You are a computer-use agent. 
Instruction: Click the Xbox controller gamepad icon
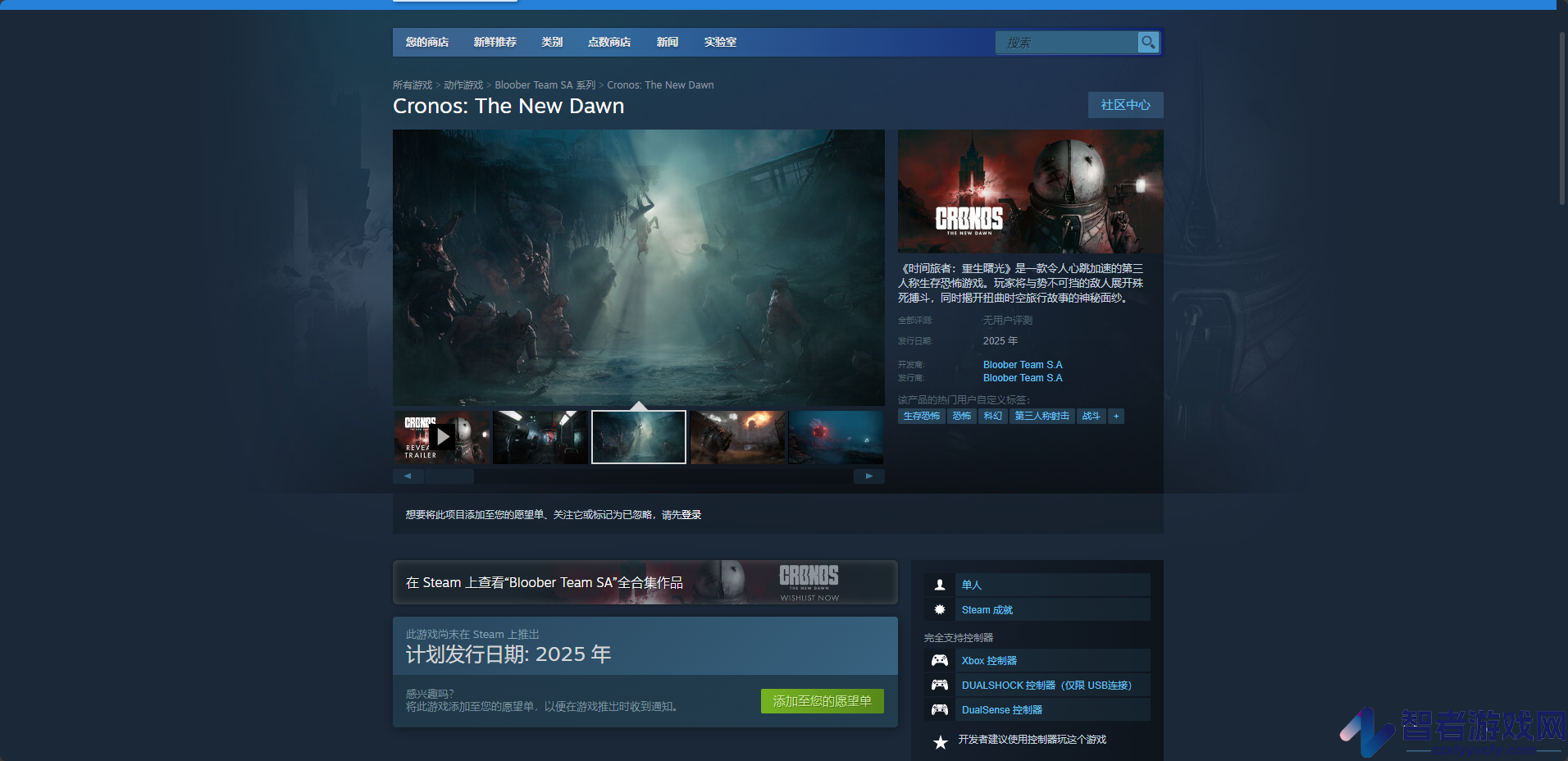tap(940, 660)
